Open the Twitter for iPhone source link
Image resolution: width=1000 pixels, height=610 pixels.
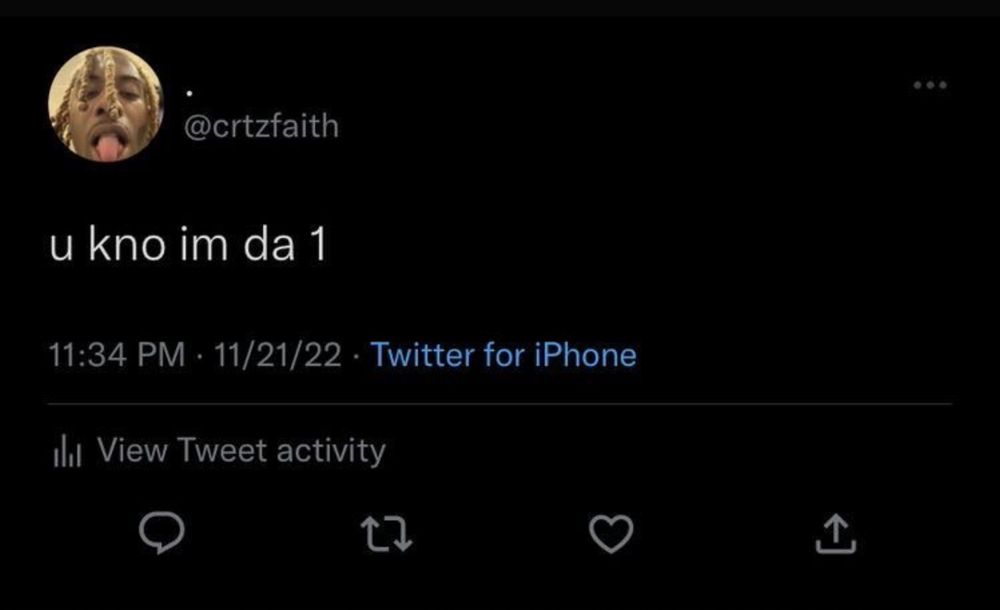[504, 355]
